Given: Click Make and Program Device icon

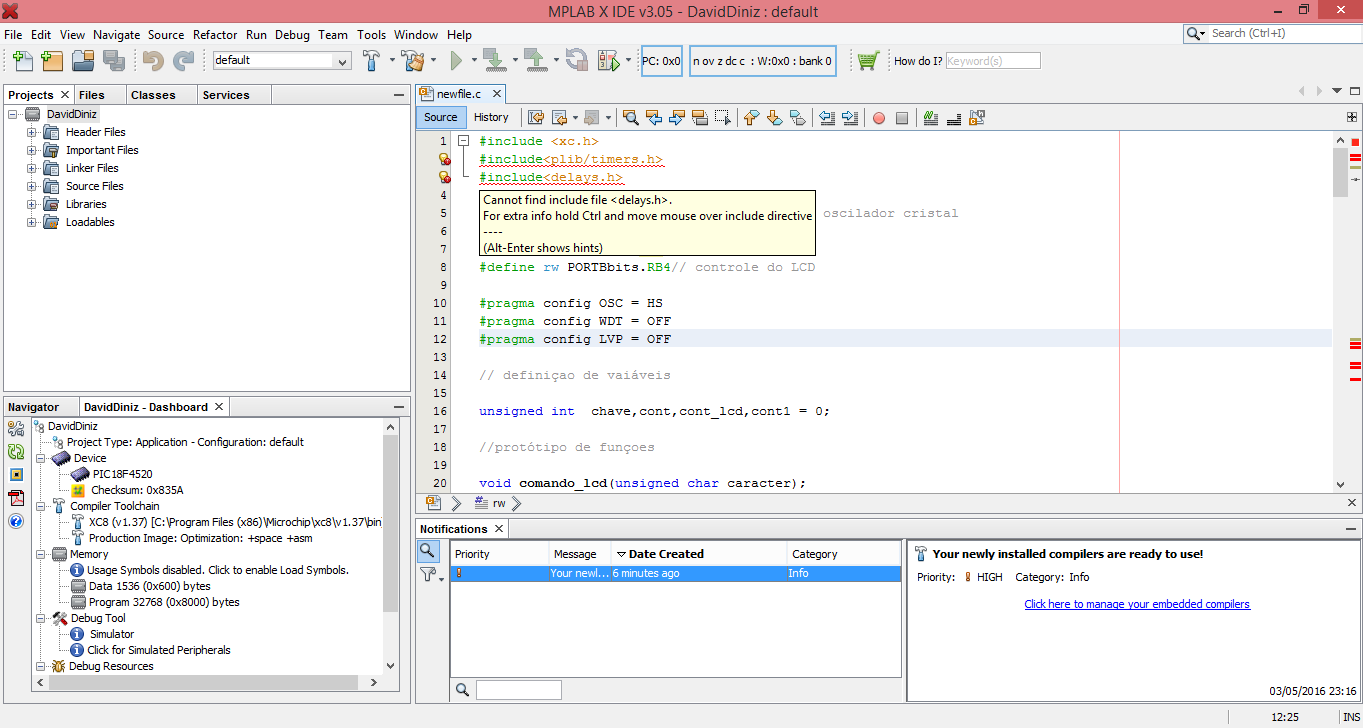Looking at the screenshot, I should 493,61.
